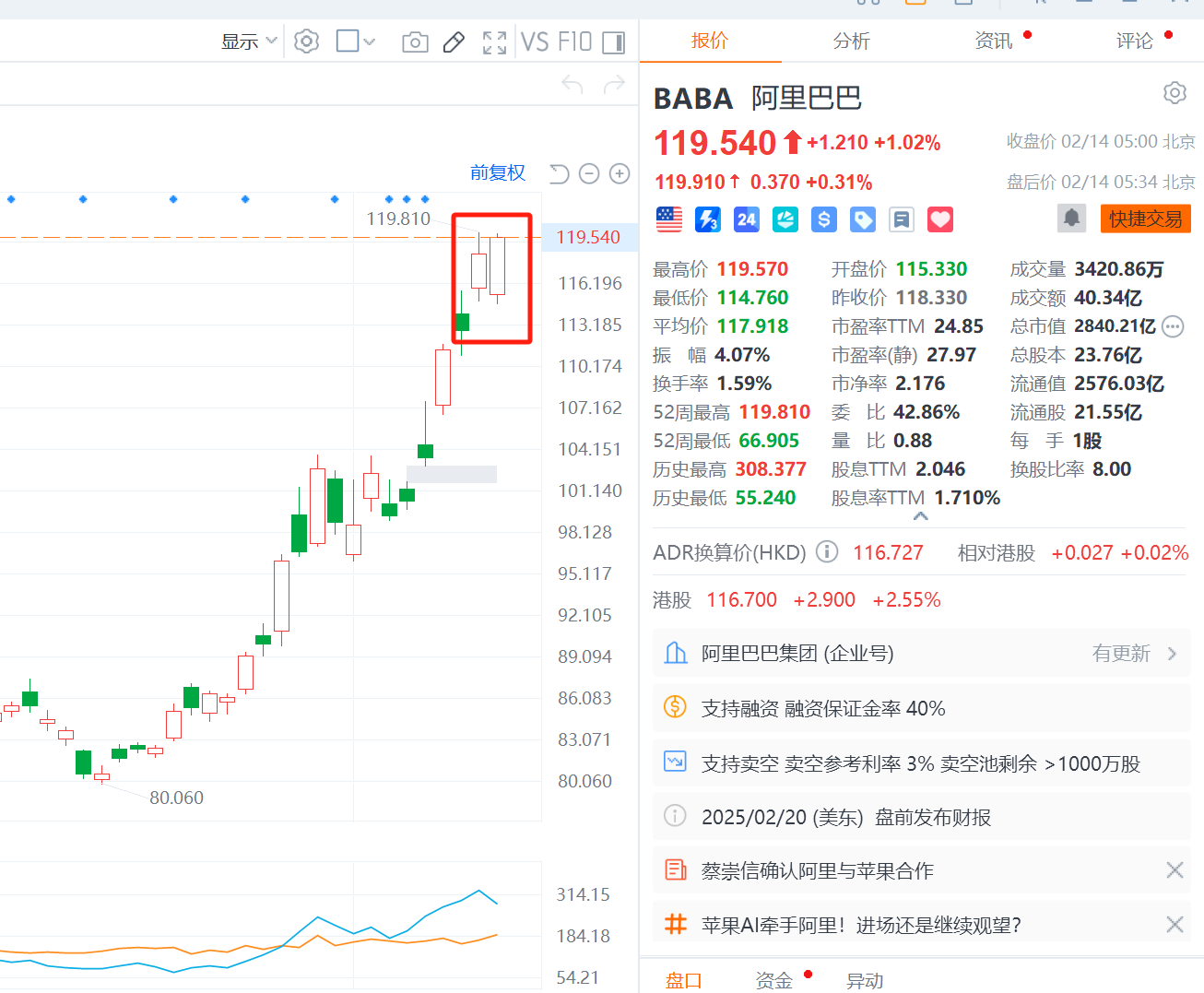The height and width of the screenshot is (993, 1204).
Task: Toggle the right sidebar panel
Action: (613, 42)
